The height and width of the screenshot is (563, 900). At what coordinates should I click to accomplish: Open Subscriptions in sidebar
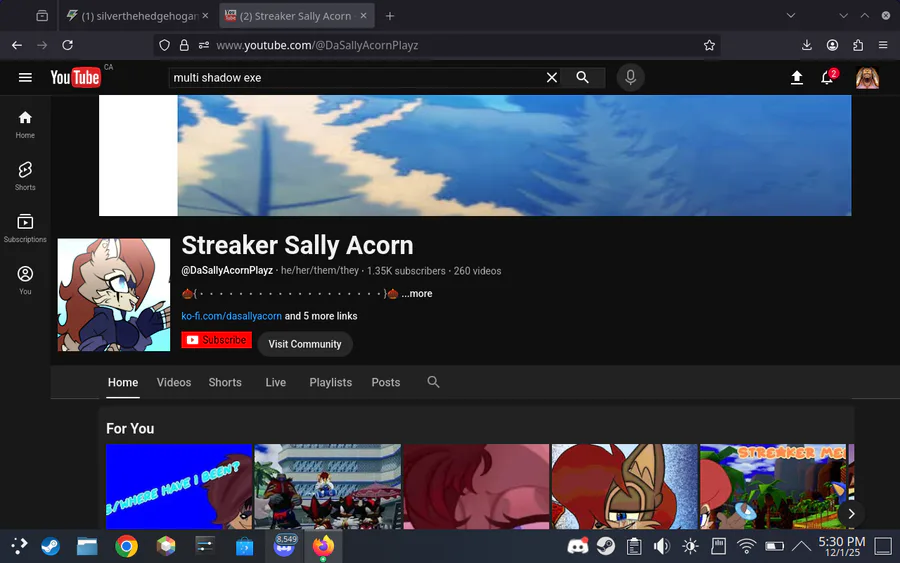25,228
